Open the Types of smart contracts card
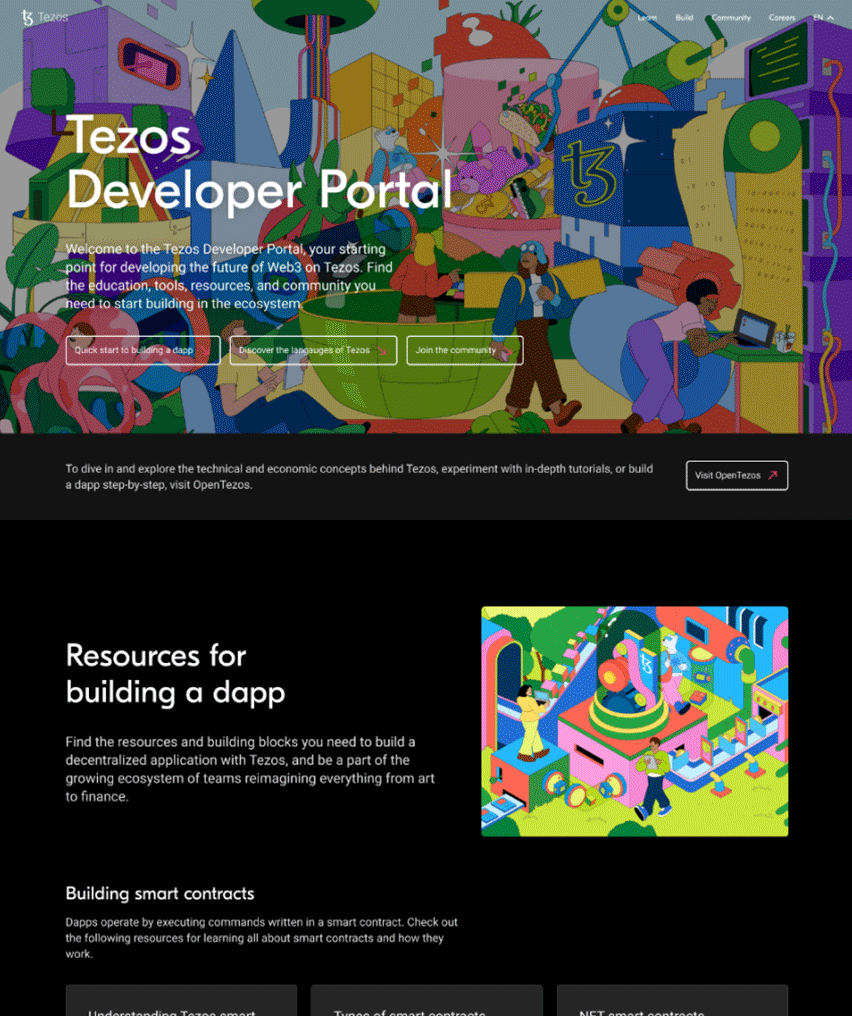 point(426,1000)
